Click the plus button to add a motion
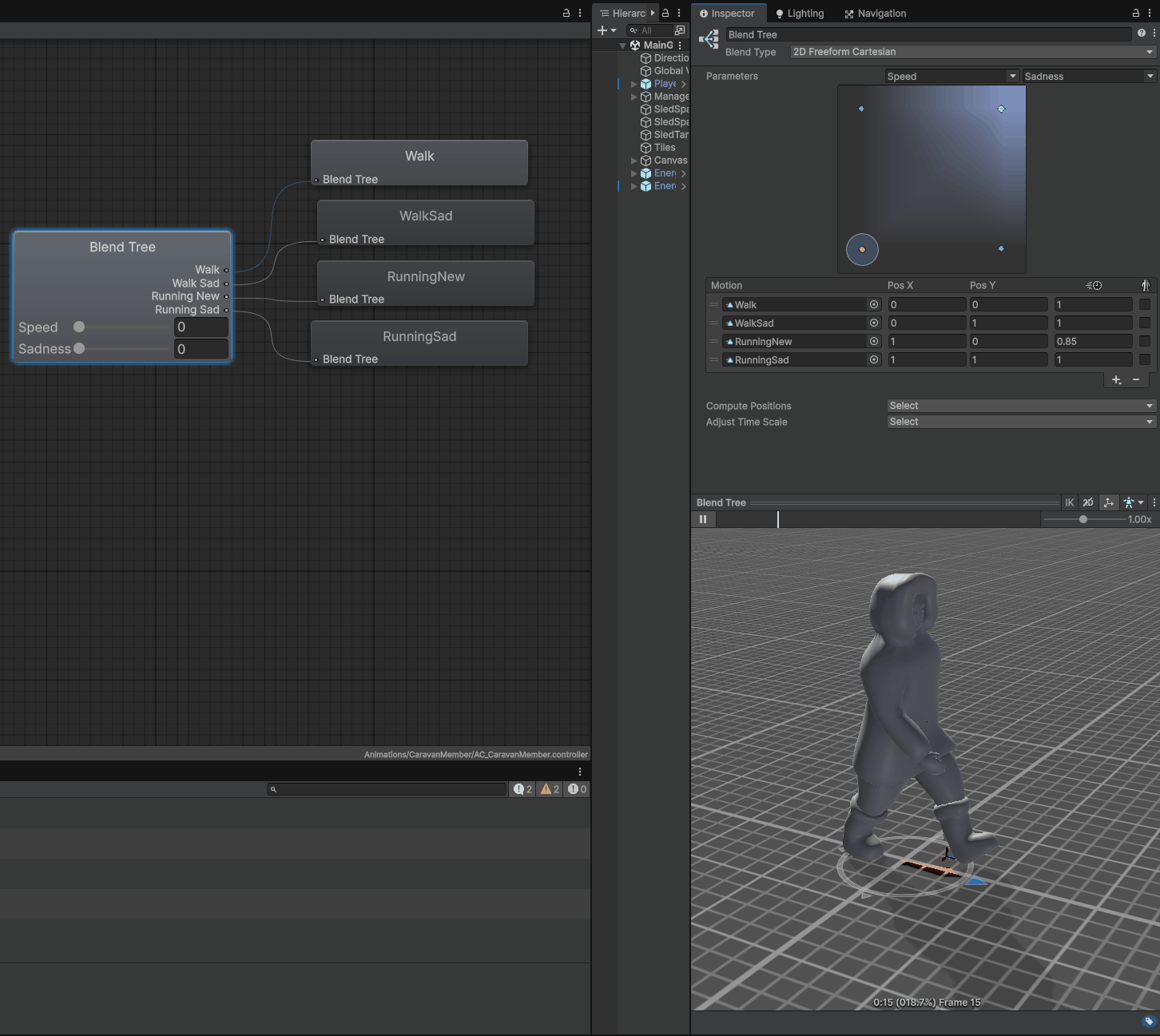This screenshot has width=1160, height=1036. coord(1116,380)
